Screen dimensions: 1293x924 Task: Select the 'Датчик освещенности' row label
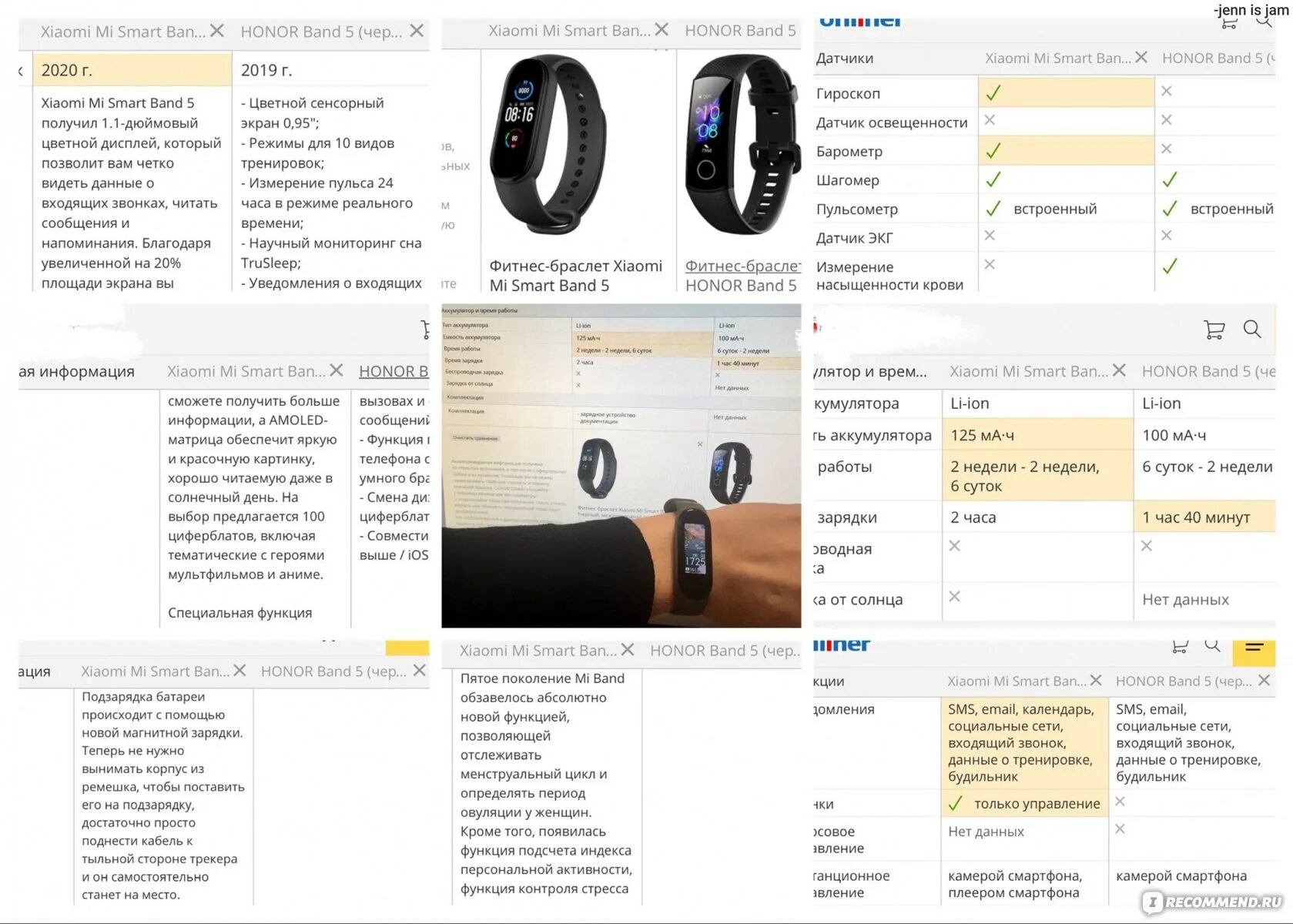coord(892,122)
